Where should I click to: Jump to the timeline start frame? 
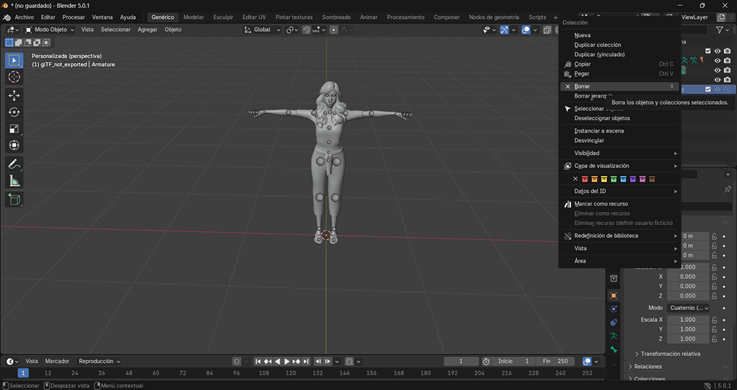pos(258,361)
